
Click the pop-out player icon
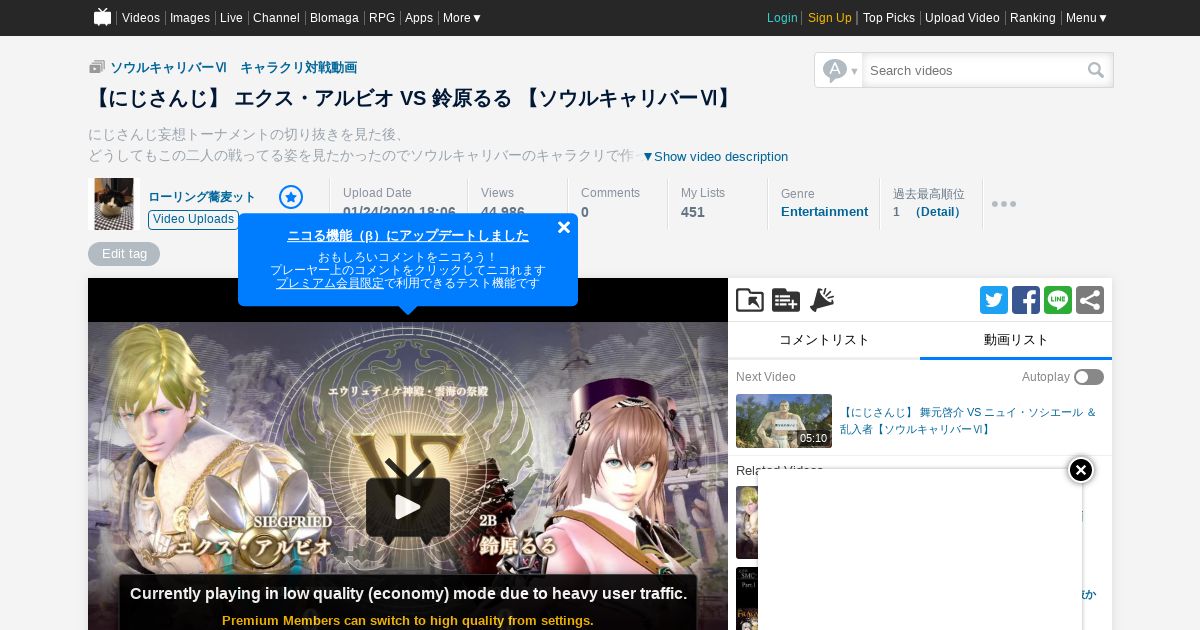click(750, 300)
